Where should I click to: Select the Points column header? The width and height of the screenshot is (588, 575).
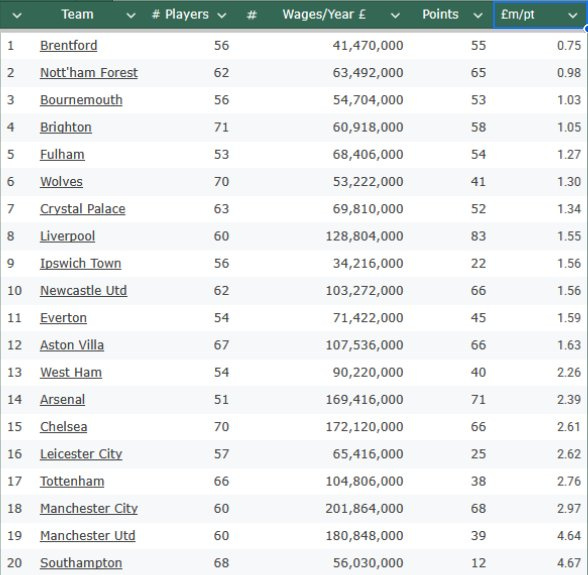440,14
